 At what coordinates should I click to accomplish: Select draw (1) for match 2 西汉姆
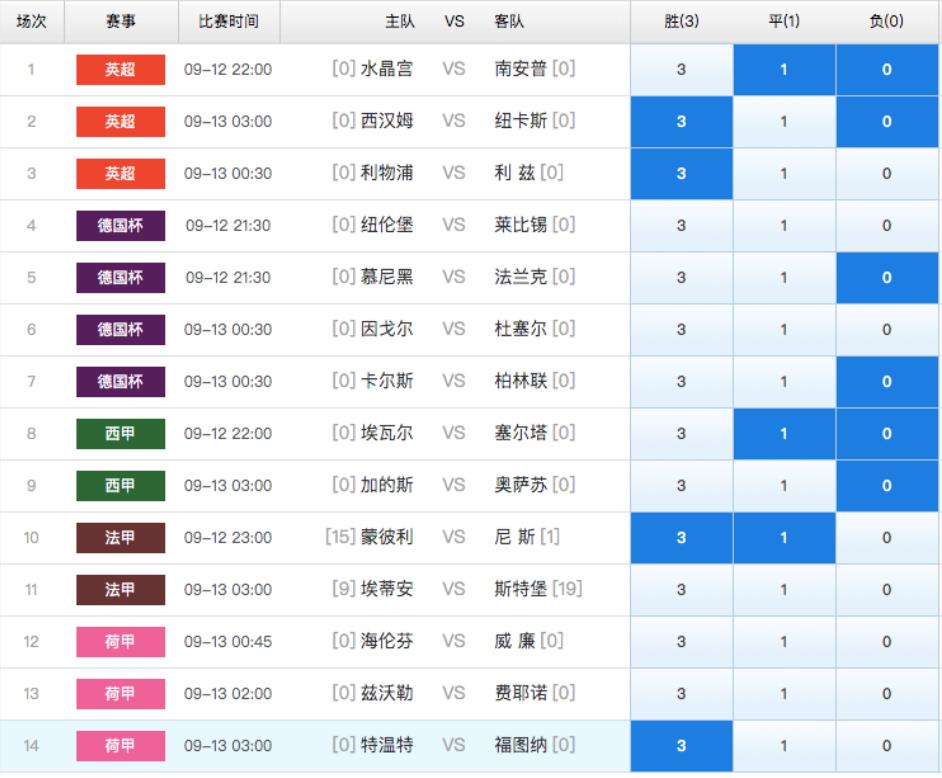click(784, 121)
